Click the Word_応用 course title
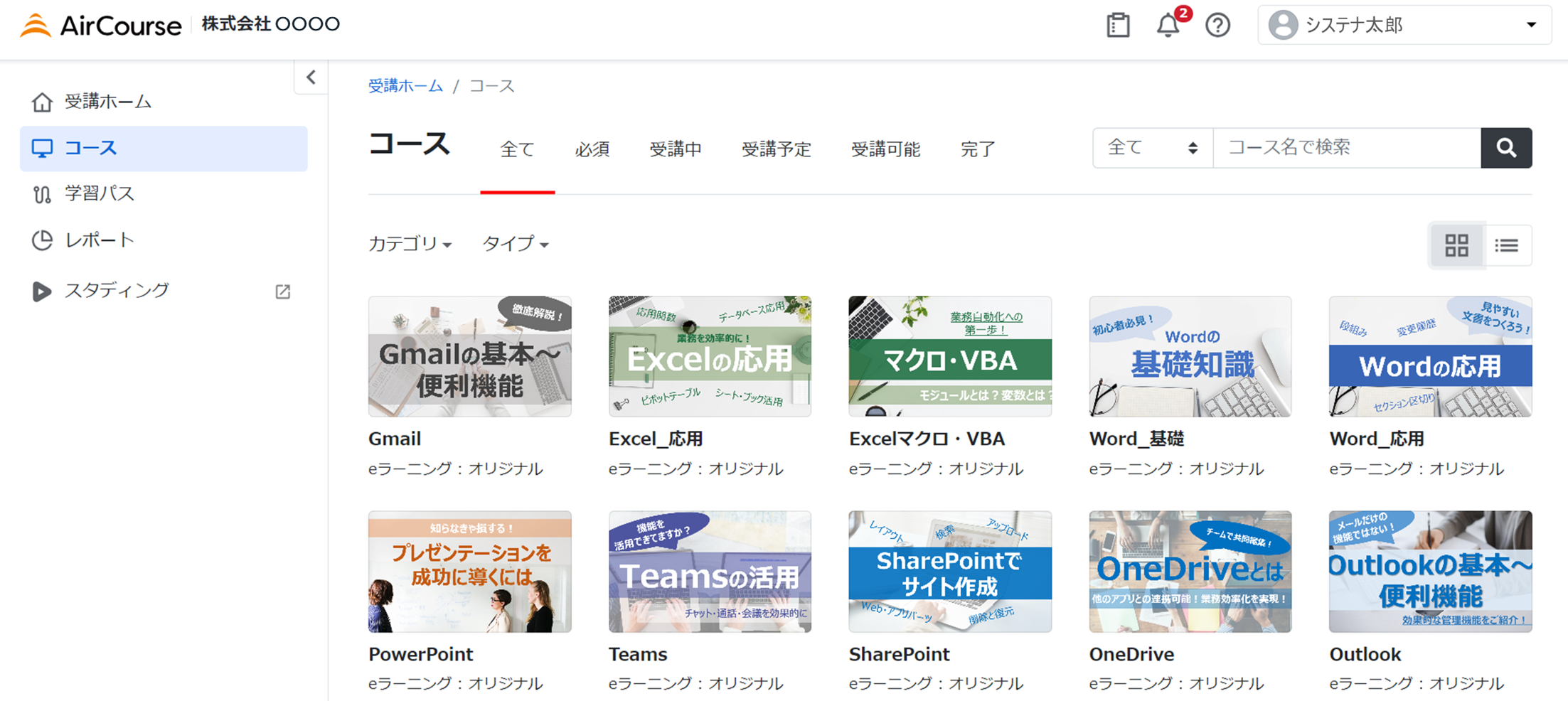This screenshot has width=1568, height=701. (1377, 439)
